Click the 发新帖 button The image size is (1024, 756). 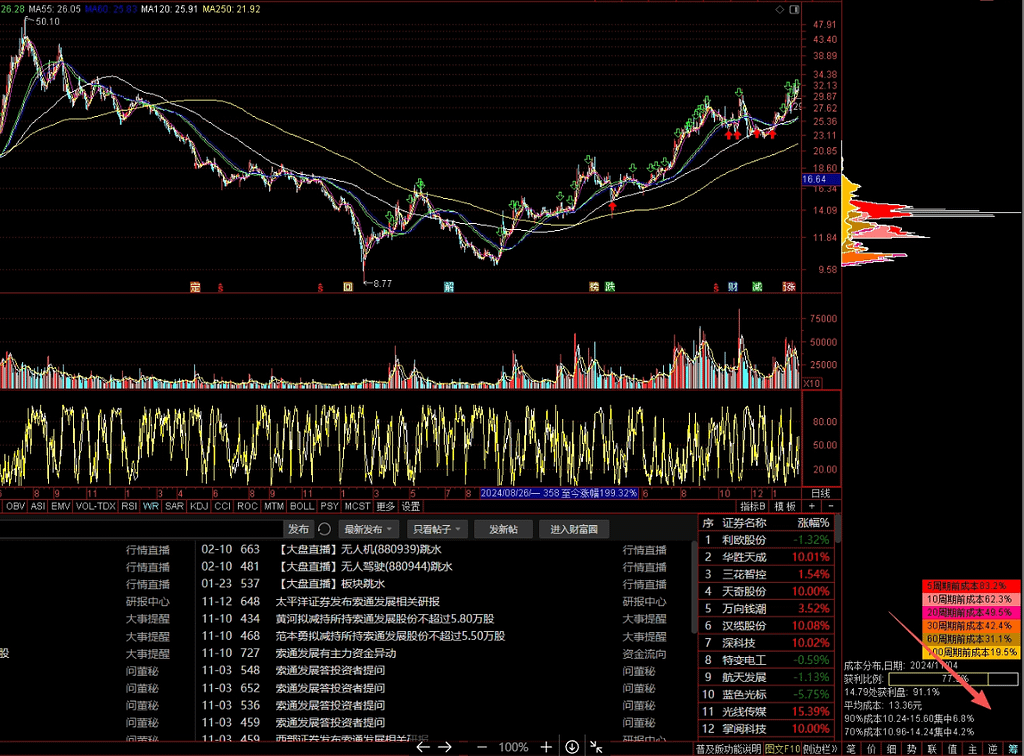[503, 529]
